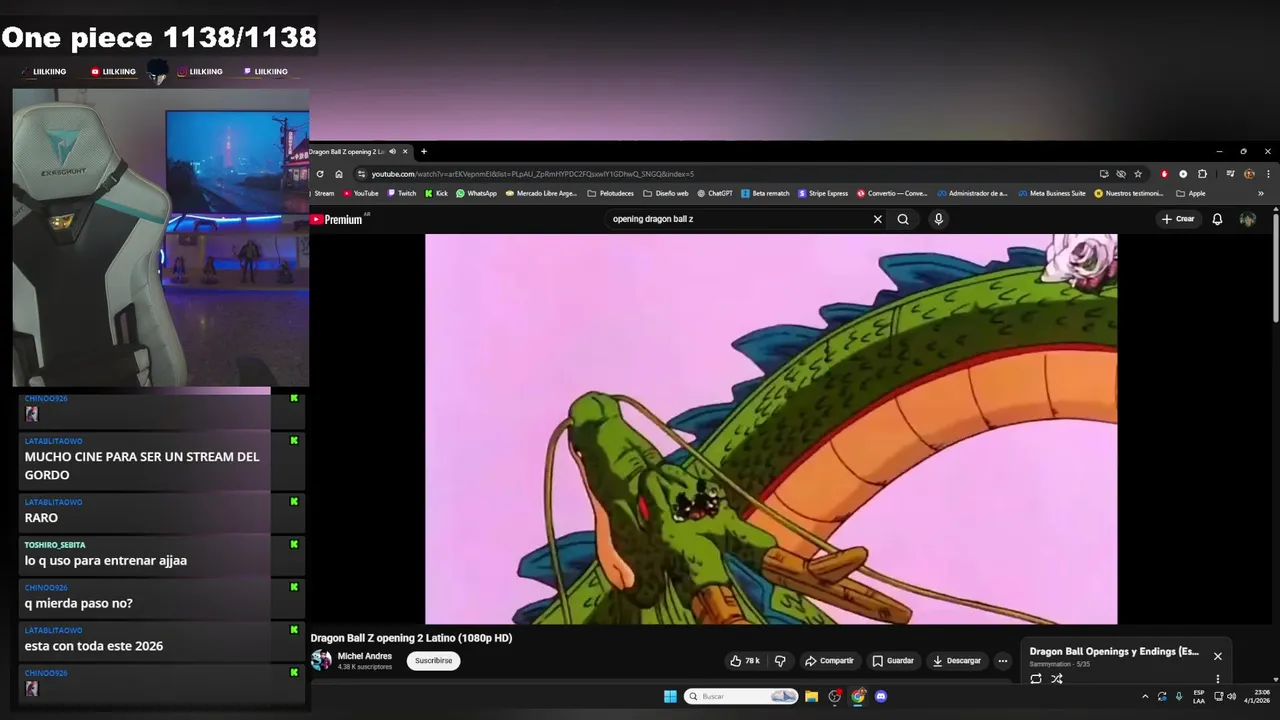Viewport: 1280px width, 720px height.
Task: Like the Dragon Ball Z opening video
Action: pyautogui.click(x=745, y=661)
